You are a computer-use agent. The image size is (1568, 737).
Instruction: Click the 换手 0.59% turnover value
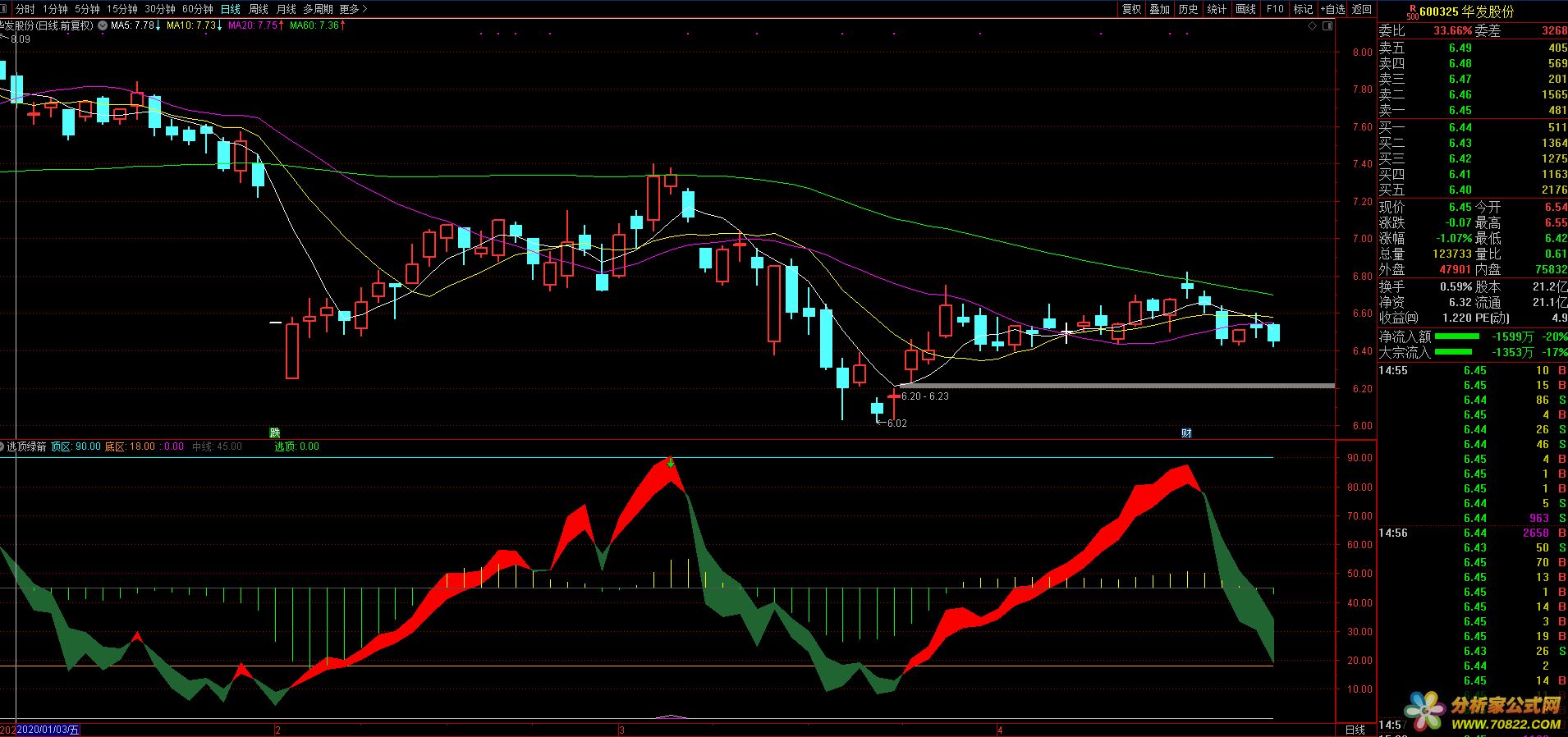pyautogui.click(x=1456, y=286)
